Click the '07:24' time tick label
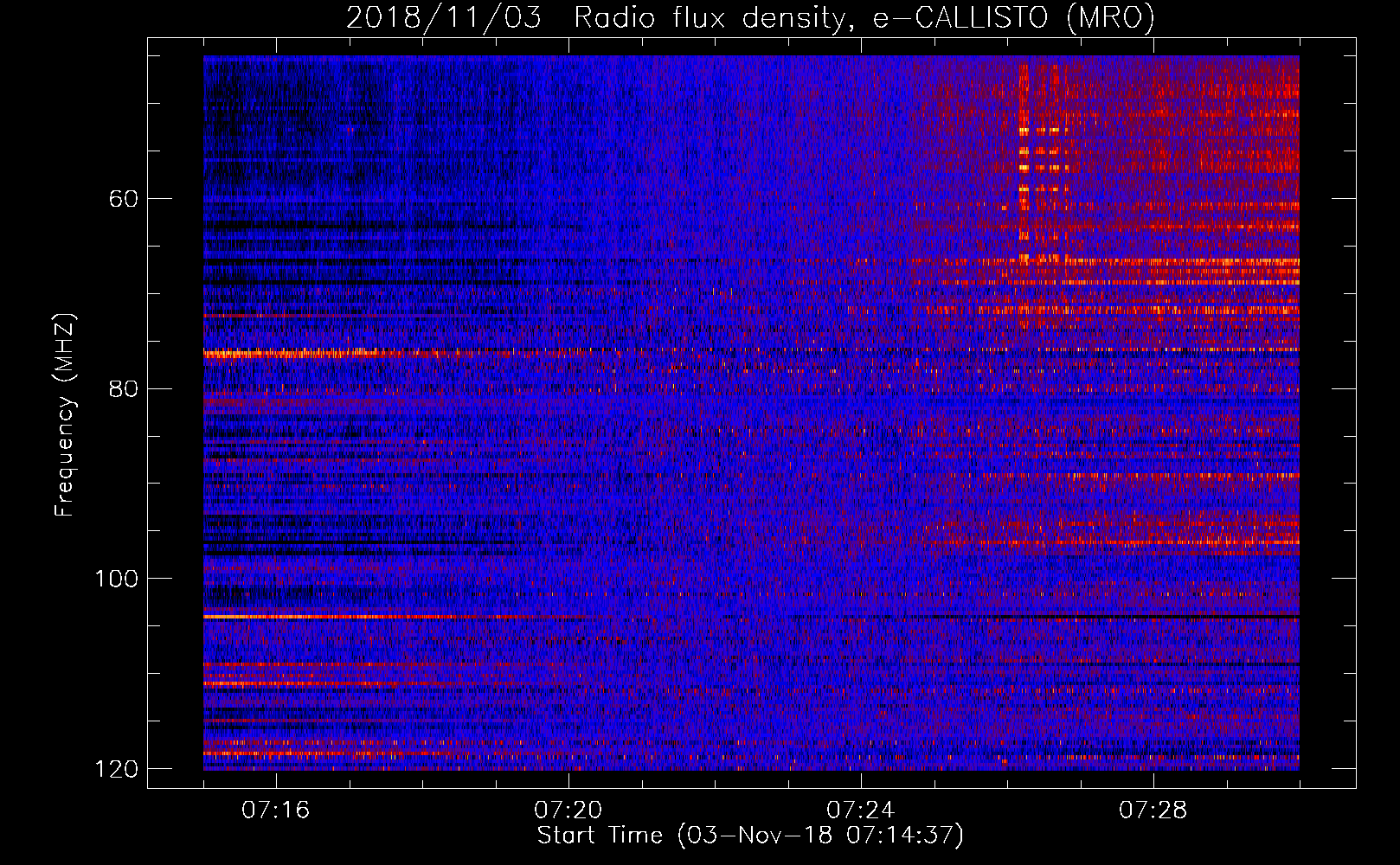The image size is (1400, 865). [860, 811]
